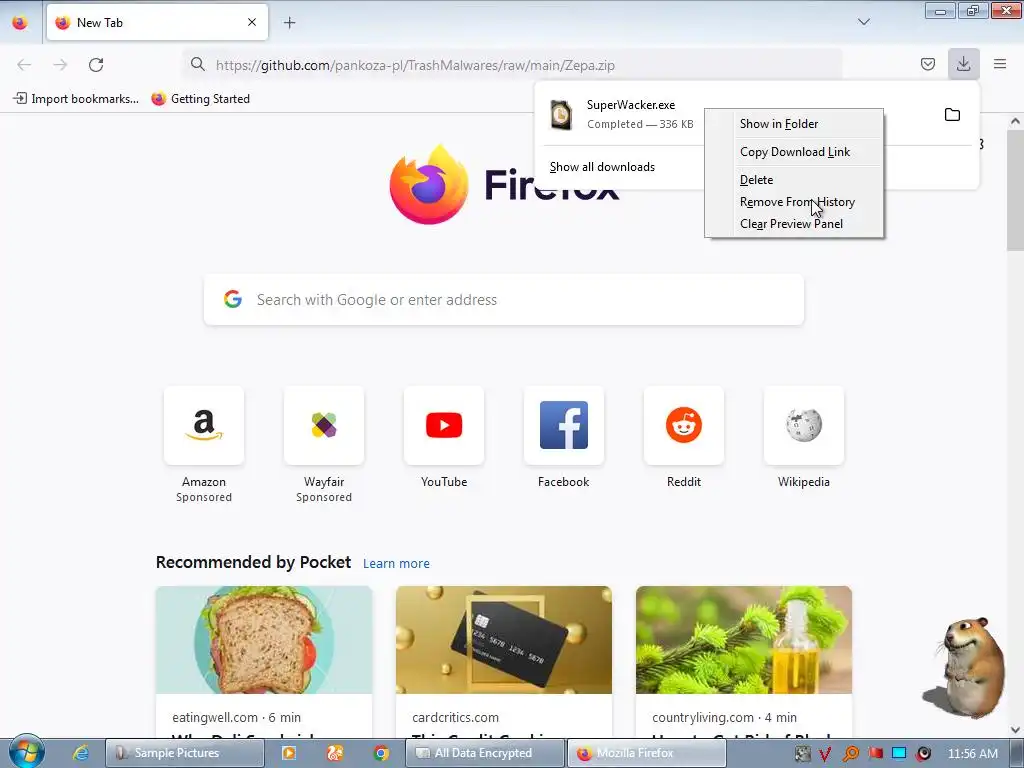Click the Google search box on page
1024x768 pixels.
[504, 300]
